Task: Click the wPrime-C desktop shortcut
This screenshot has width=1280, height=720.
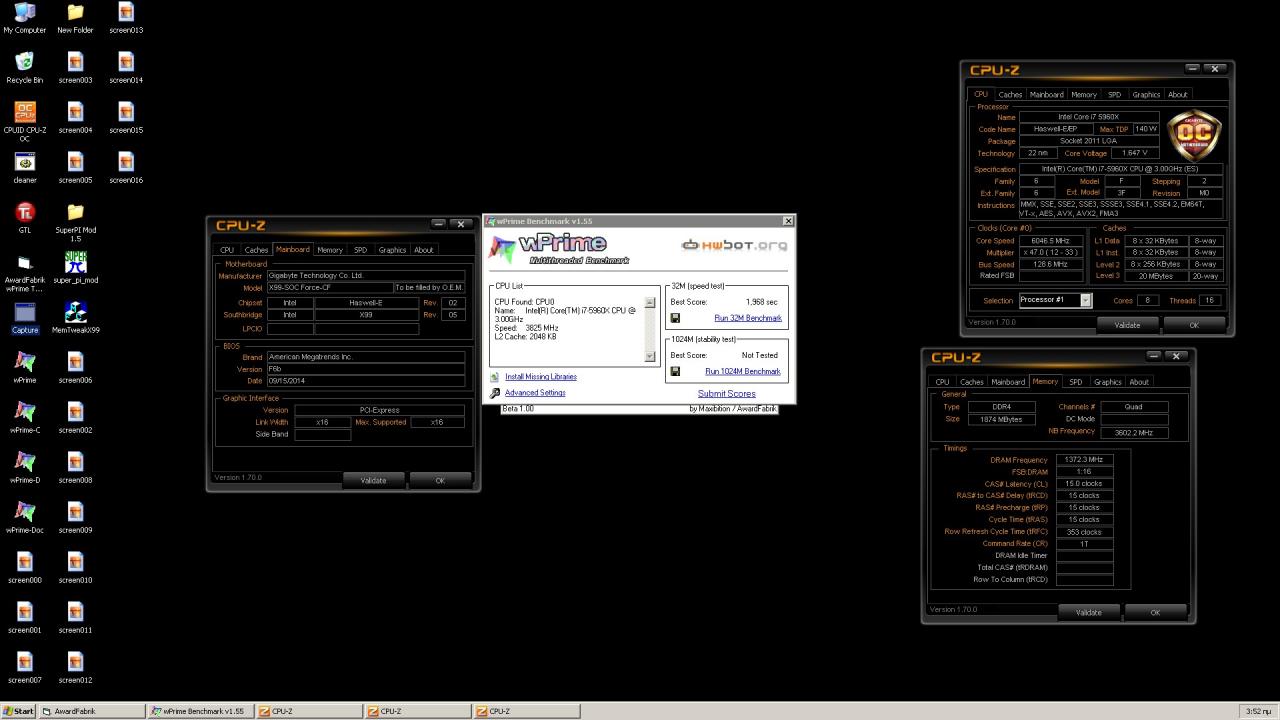Action: click(x=25, y=418)
